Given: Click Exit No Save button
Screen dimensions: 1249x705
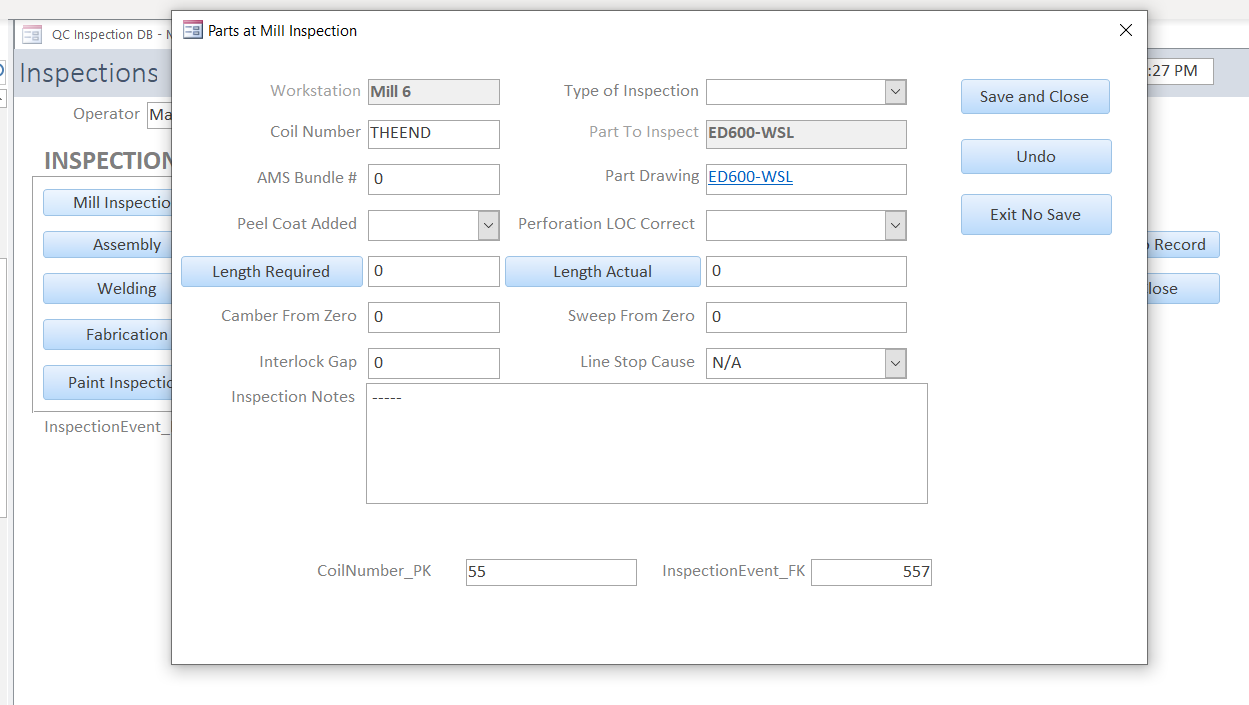Looking at the screenshot, I should tap(1035, 215).
